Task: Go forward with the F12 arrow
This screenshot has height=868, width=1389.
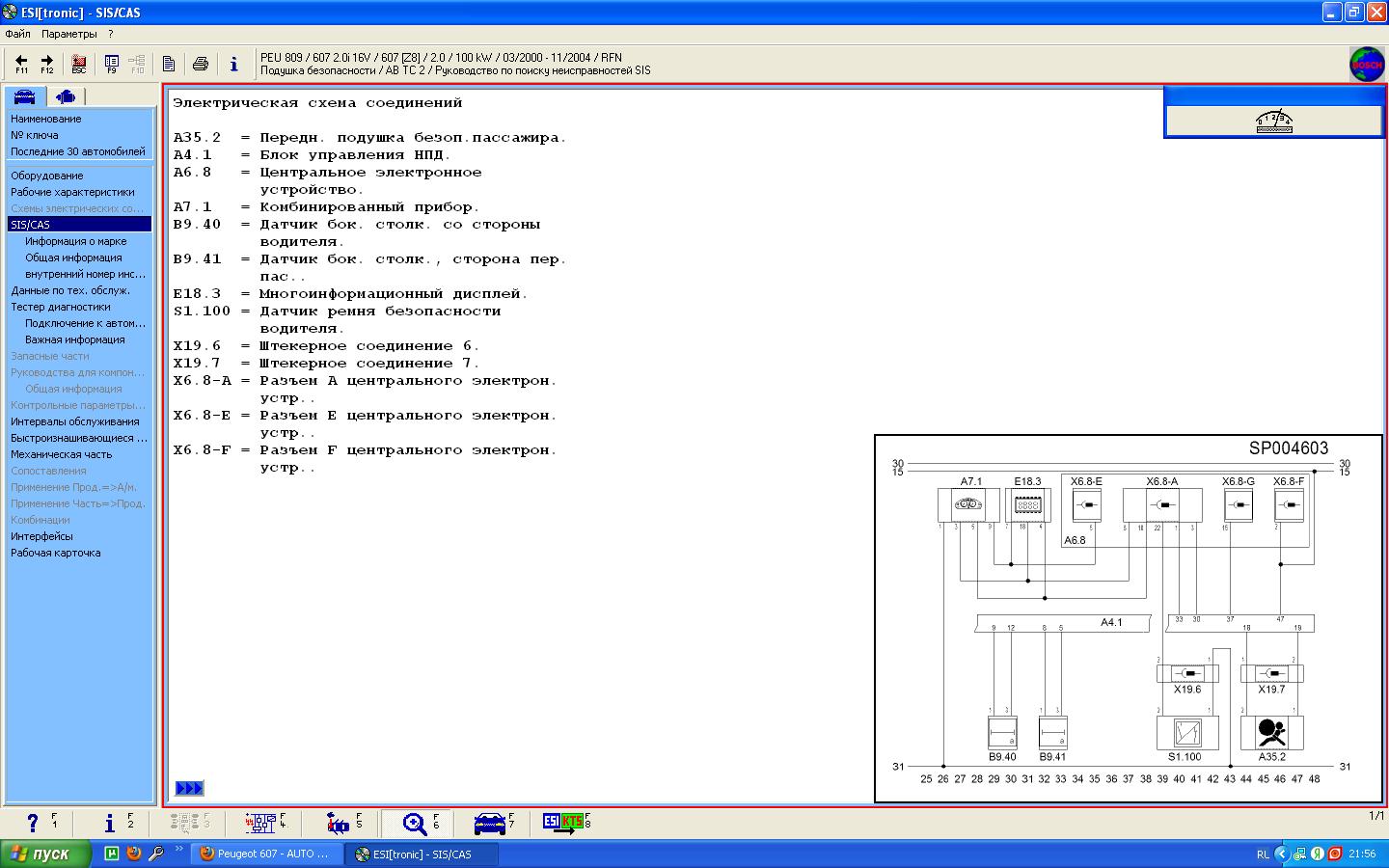Action: [x=46, y=64]
